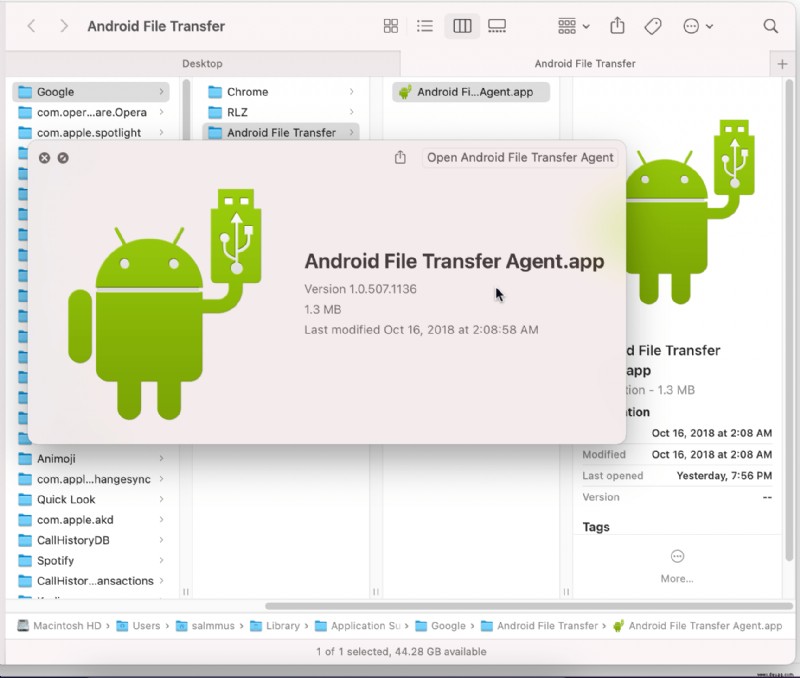Click the Search magnifier icon
This screenshot has height=678, width=800.
tap(770, 26)
